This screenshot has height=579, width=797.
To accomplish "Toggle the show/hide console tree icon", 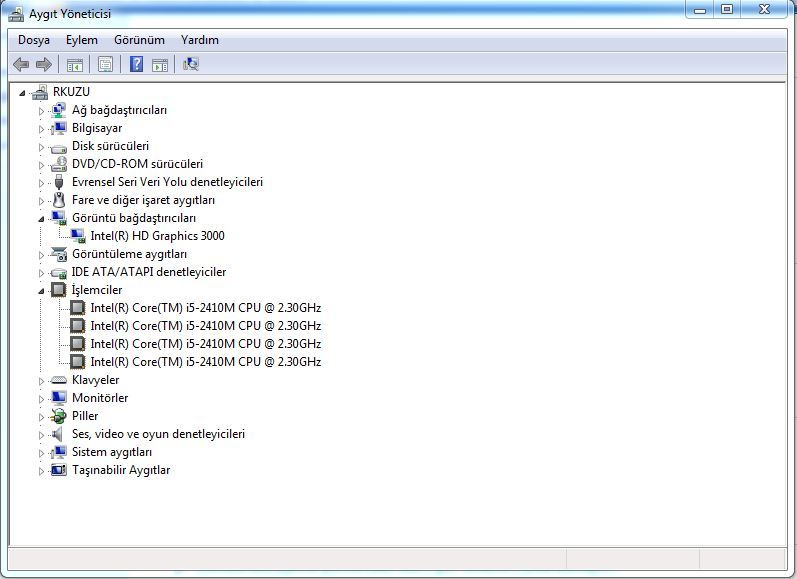I will (74, 65).
